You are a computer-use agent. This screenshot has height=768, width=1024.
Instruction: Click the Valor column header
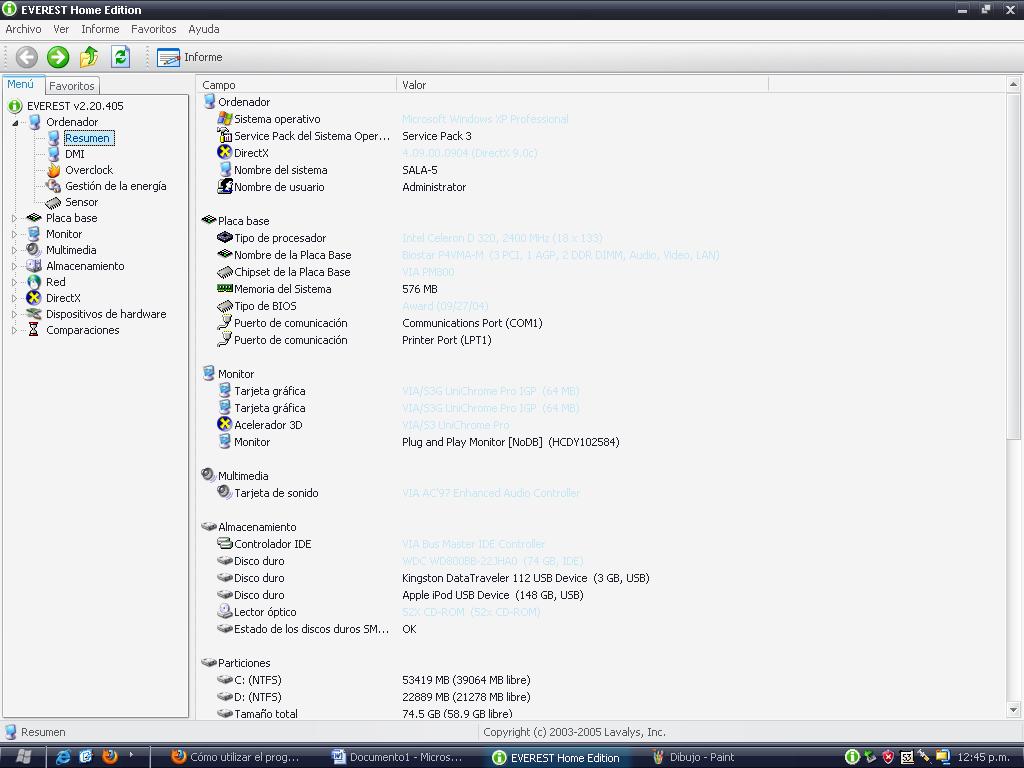coord(583,85)
